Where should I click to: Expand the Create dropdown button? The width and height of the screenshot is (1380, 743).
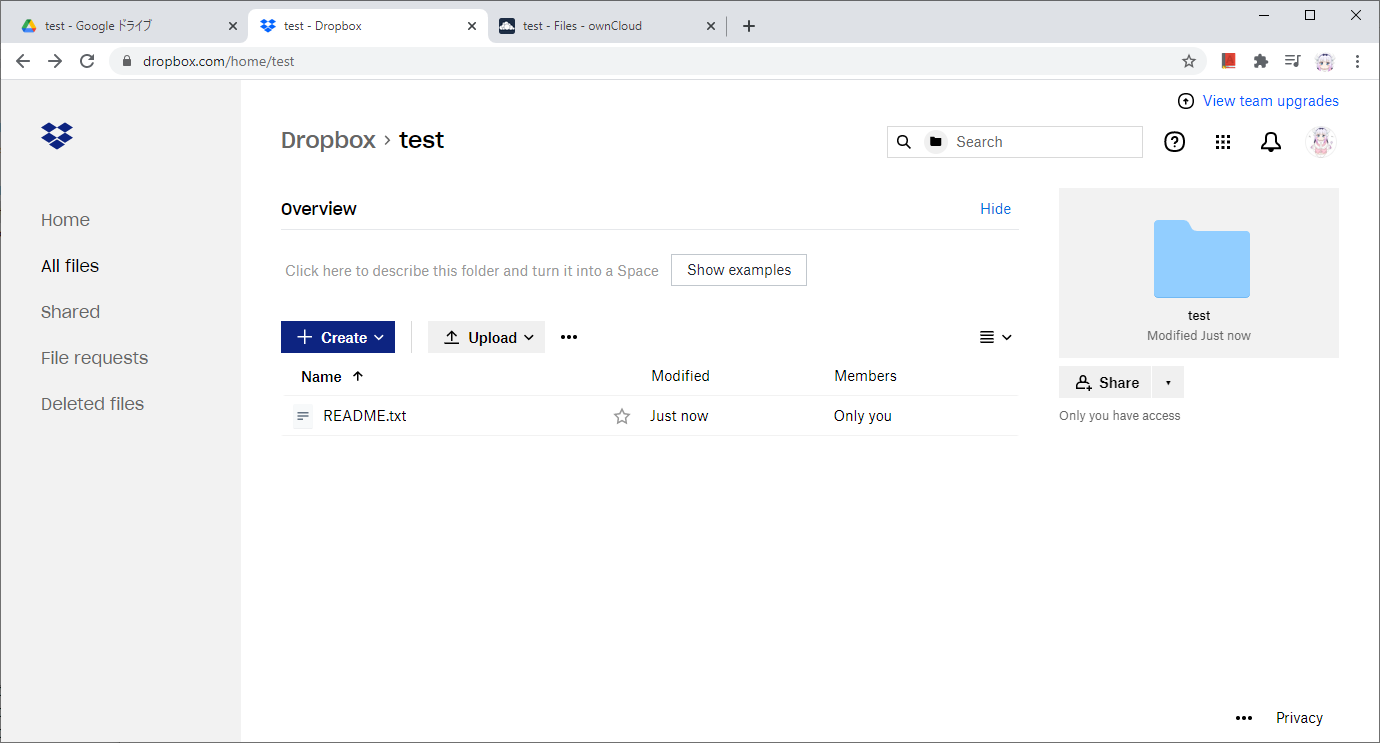coord(338,337)
